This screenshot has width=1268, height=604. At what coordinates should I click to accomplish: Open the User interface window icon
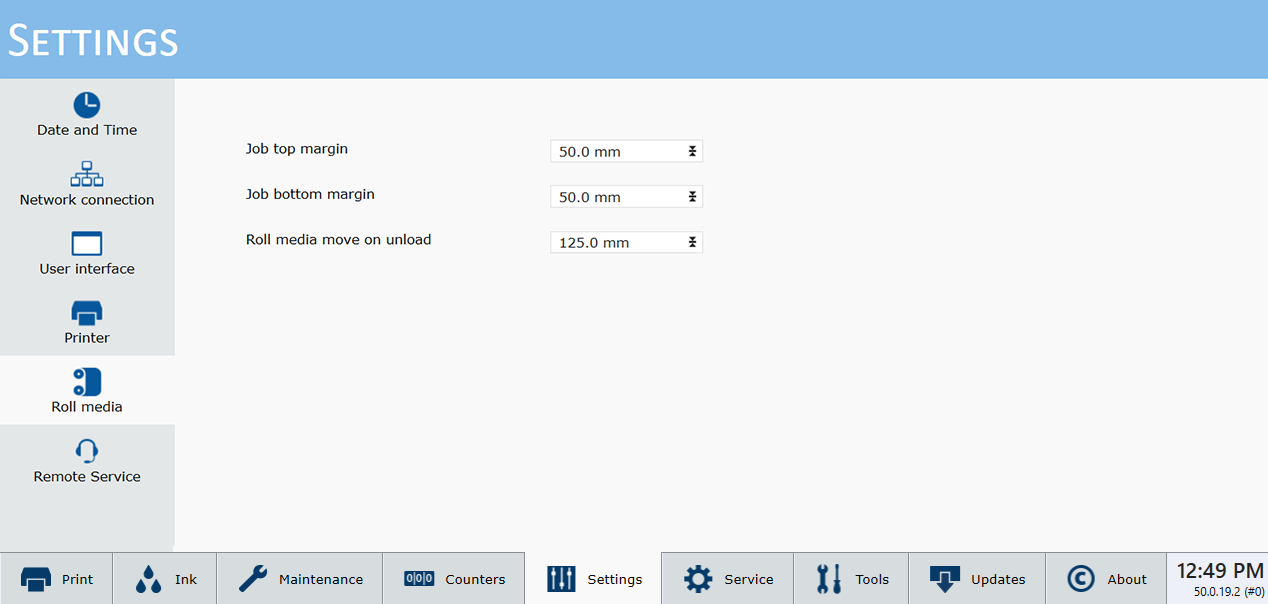click(87, 244)
